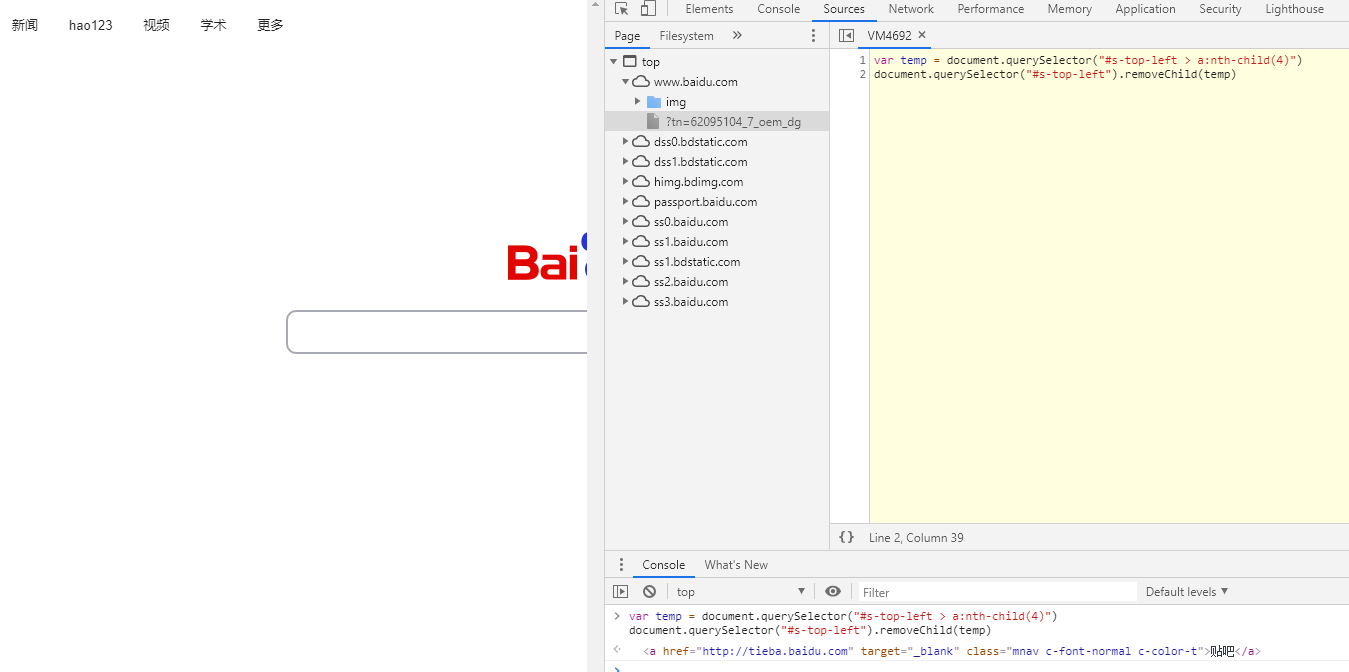Expand the dss0.bdstatic.com node
This screenshot has width=1349, height=672.
626,141
